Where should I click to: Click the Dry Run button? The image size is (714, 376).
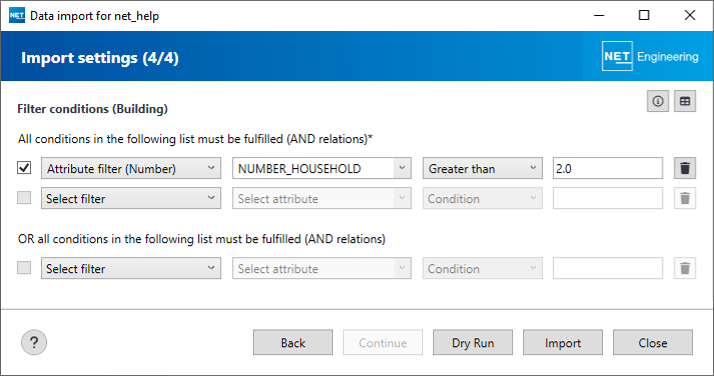(x=473, y=342)
